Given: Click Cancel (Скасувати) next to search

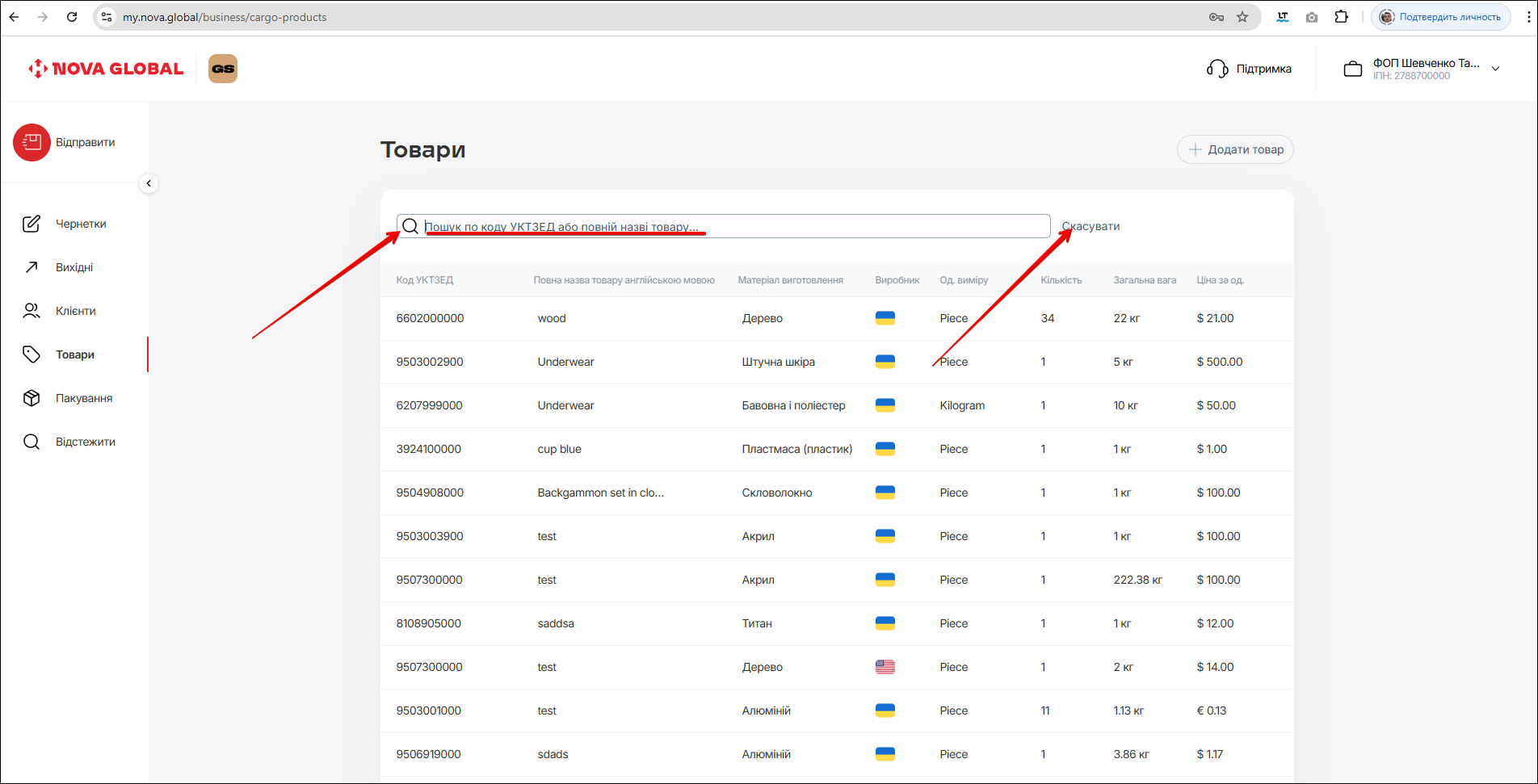Looking at the screenshot, I should point(1090,226).
